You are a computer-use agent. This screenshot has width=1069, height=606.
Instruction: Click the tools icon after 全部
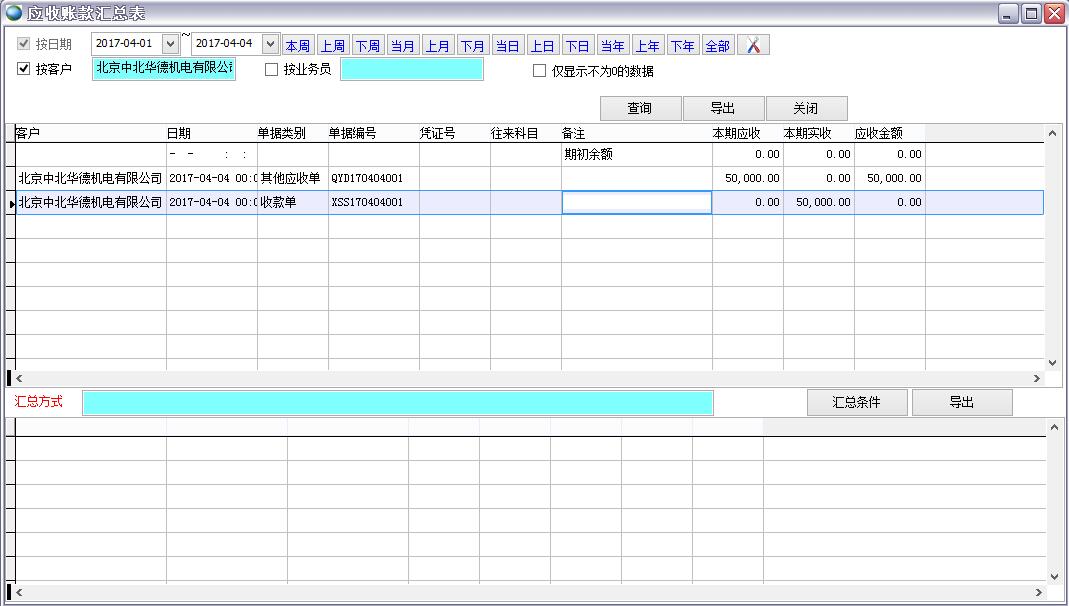pos(753,46)
